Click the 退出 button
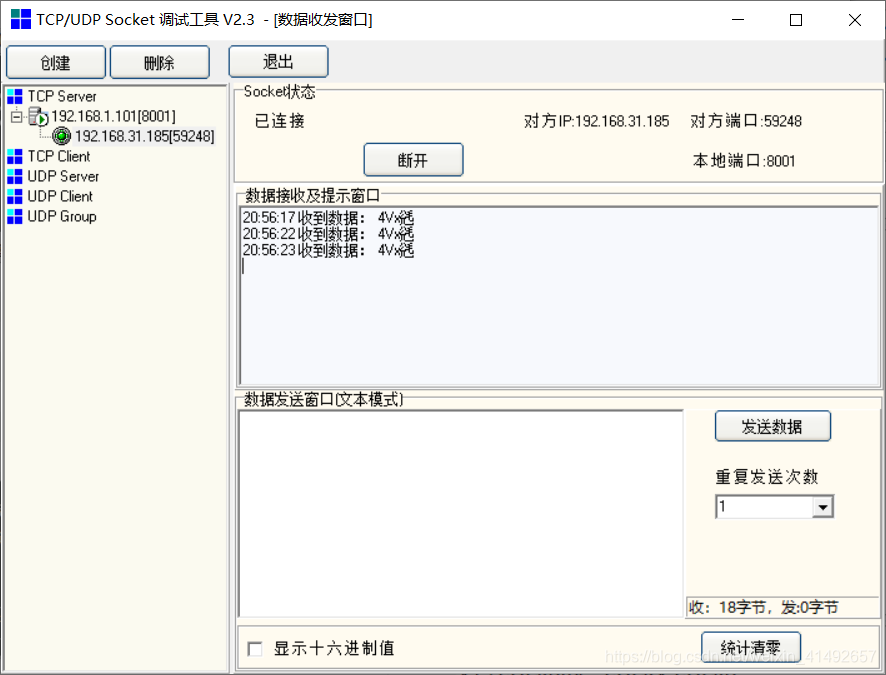 (278, 61)
